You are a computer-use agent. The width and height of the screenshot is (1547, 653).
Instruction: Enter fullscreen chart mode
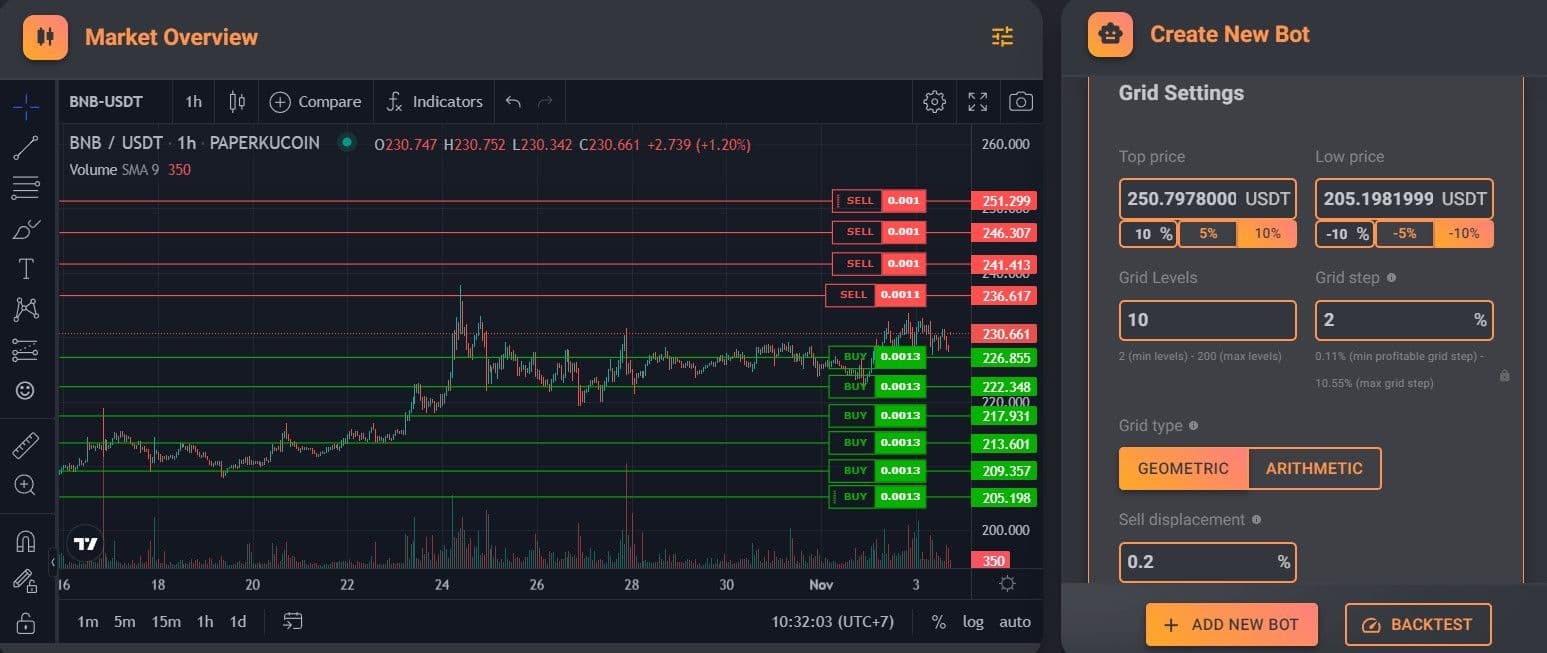tap(977, 102)
